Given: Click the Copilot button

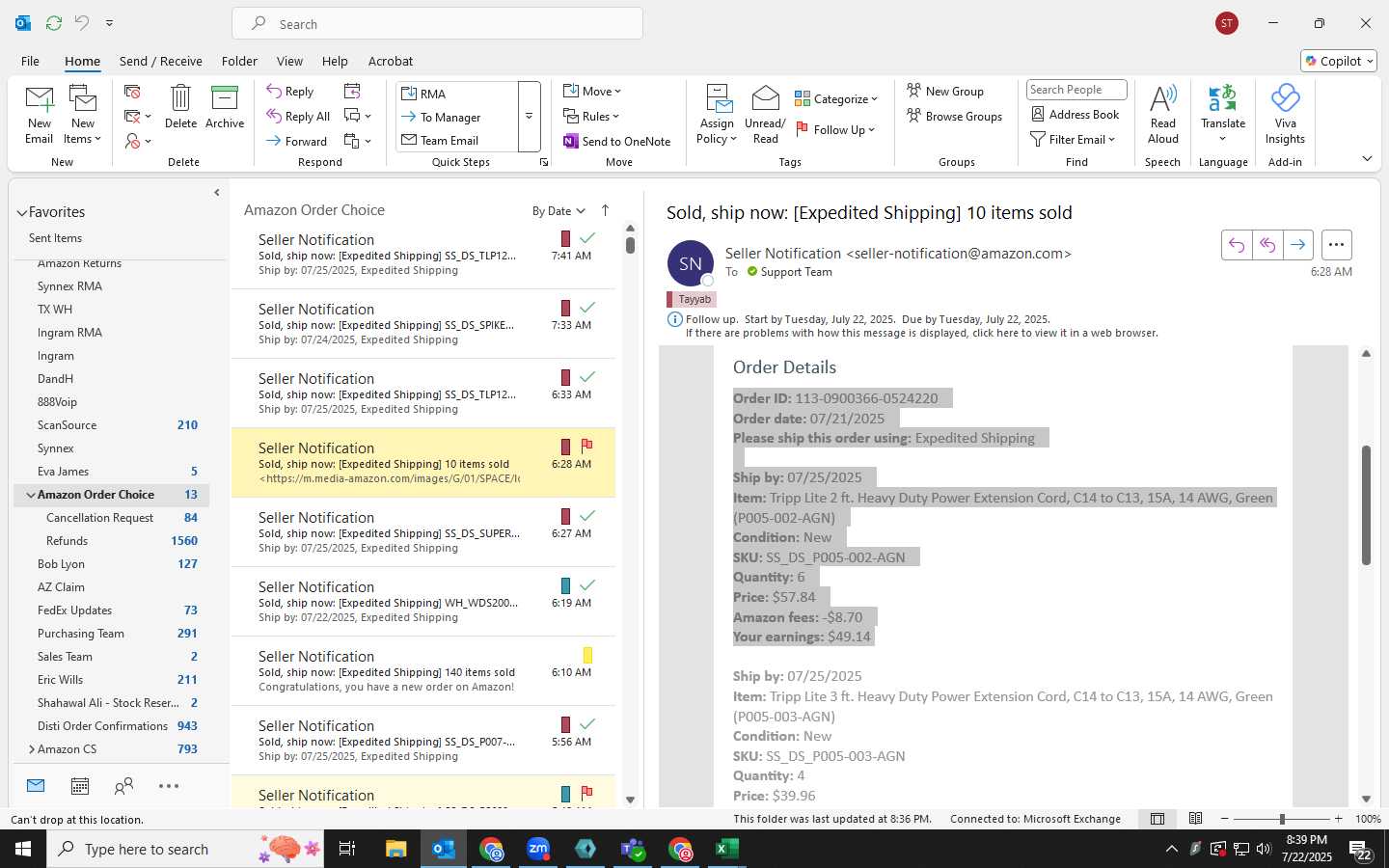Looking at the screenshot, I should (x=1339, y=61).
